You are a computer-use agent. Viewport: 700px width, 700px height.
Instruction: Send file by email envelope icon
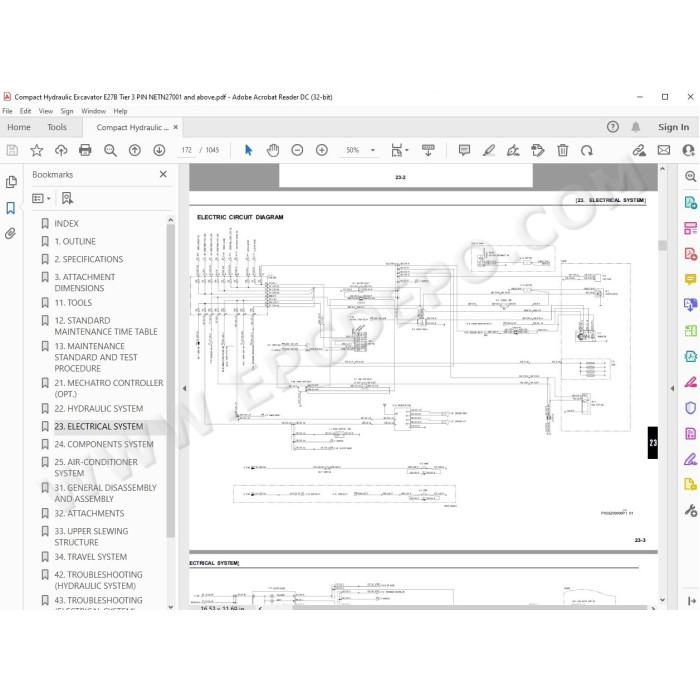[x=664, y=150]
